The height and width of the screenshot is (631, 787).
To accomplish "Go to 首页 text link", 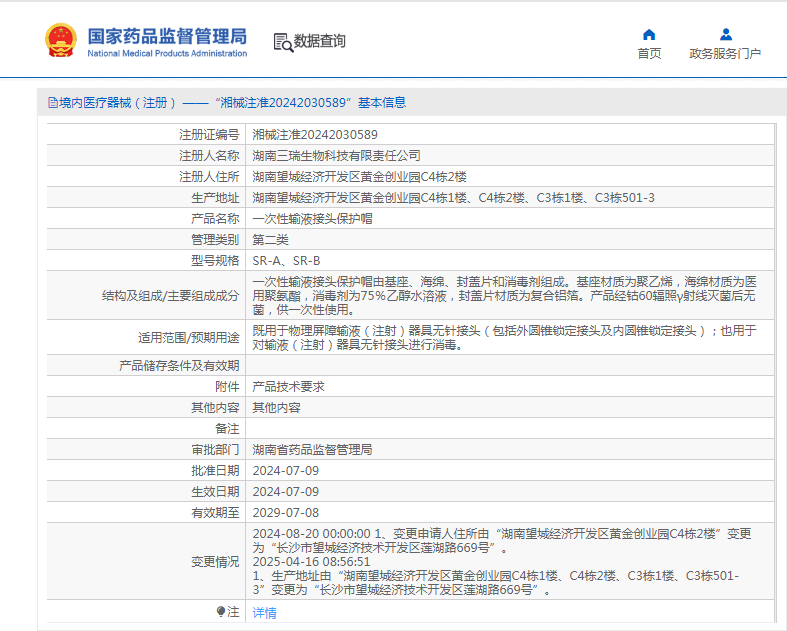I will (x=649, y=53).
